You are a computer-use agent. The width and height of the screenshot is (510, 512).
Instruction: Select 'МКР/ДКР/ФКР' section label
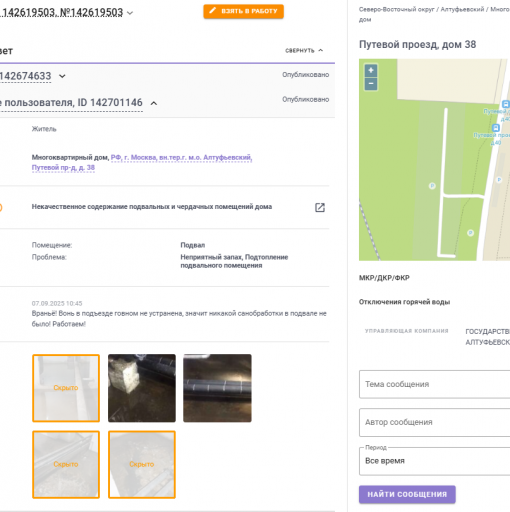click(384, 278)
